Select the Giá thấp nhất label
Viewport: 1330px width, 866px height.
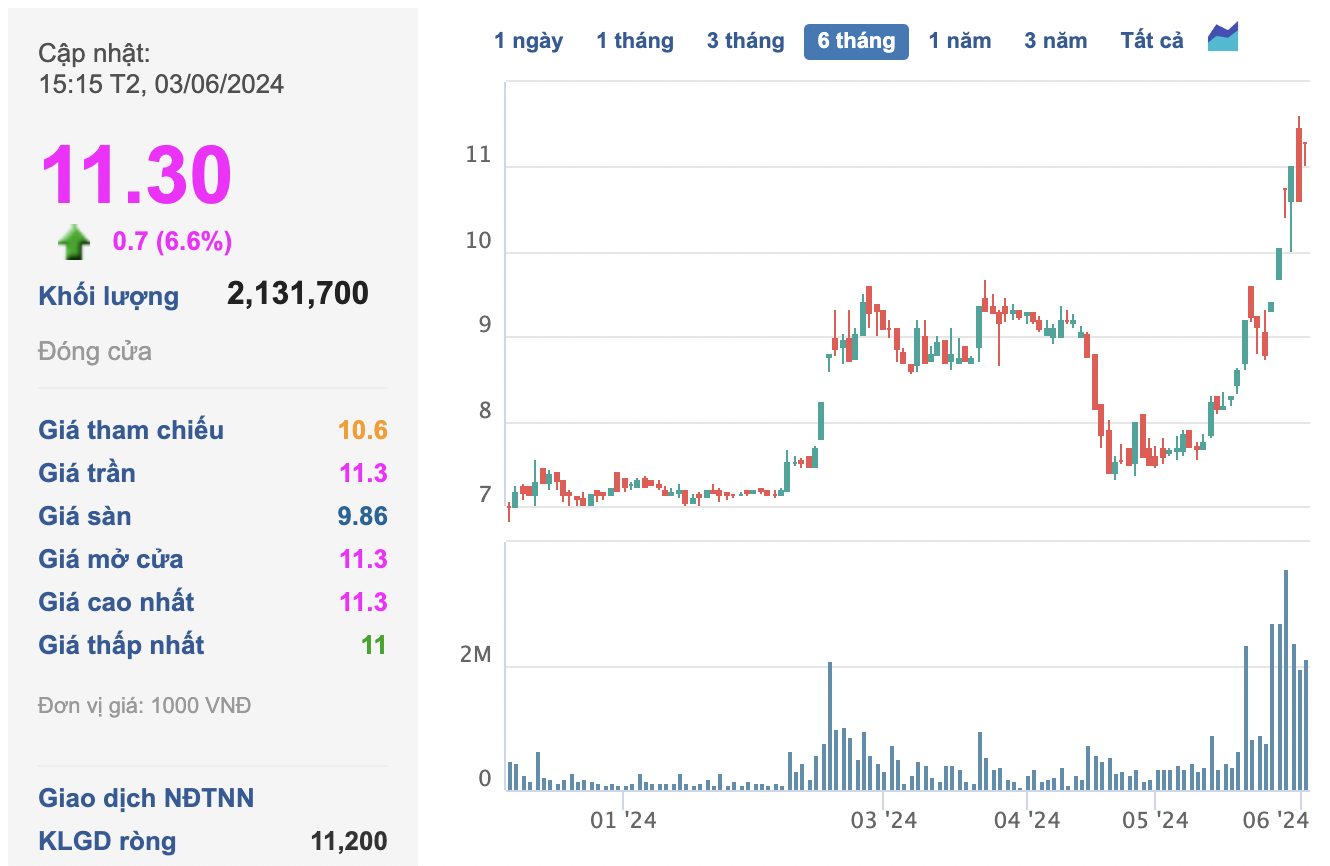point(121,645)
